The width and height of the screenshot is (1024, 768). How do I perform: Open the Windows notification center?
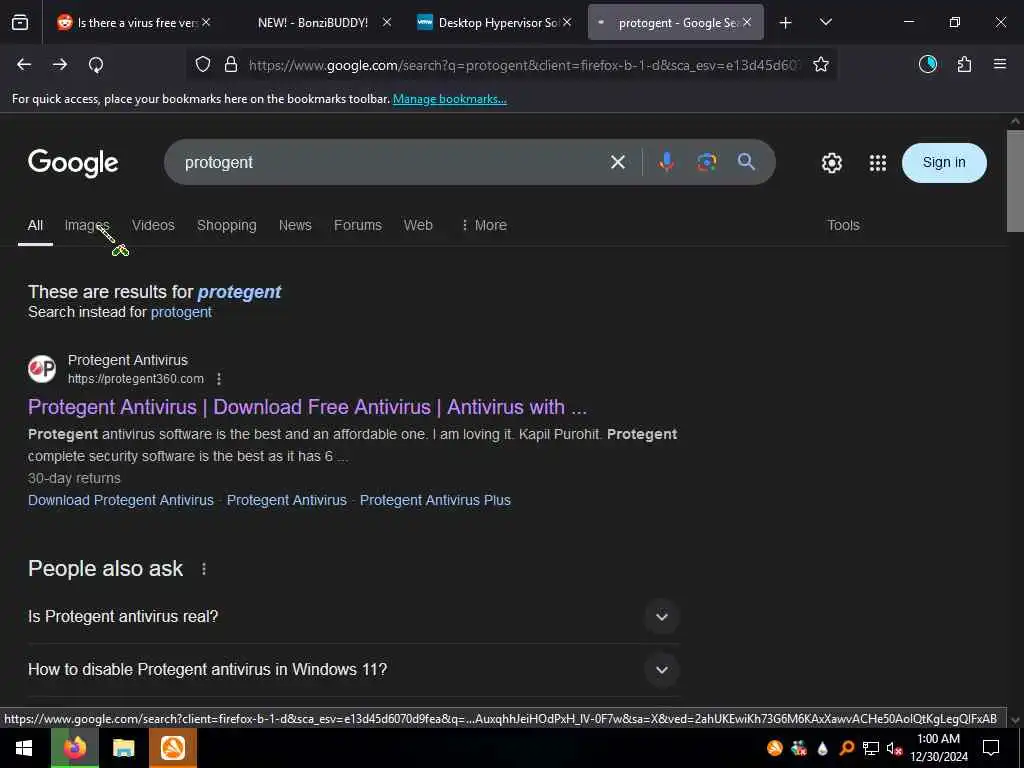pyautogui.click(x=991, y=748)
